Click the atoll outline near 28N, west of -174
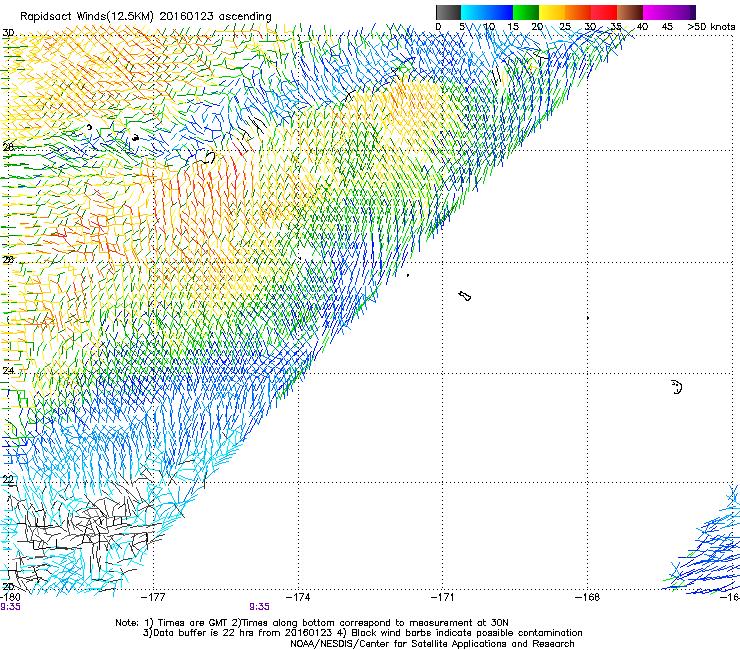This screenshot has height=650, width=740. [x=208, y=158]
